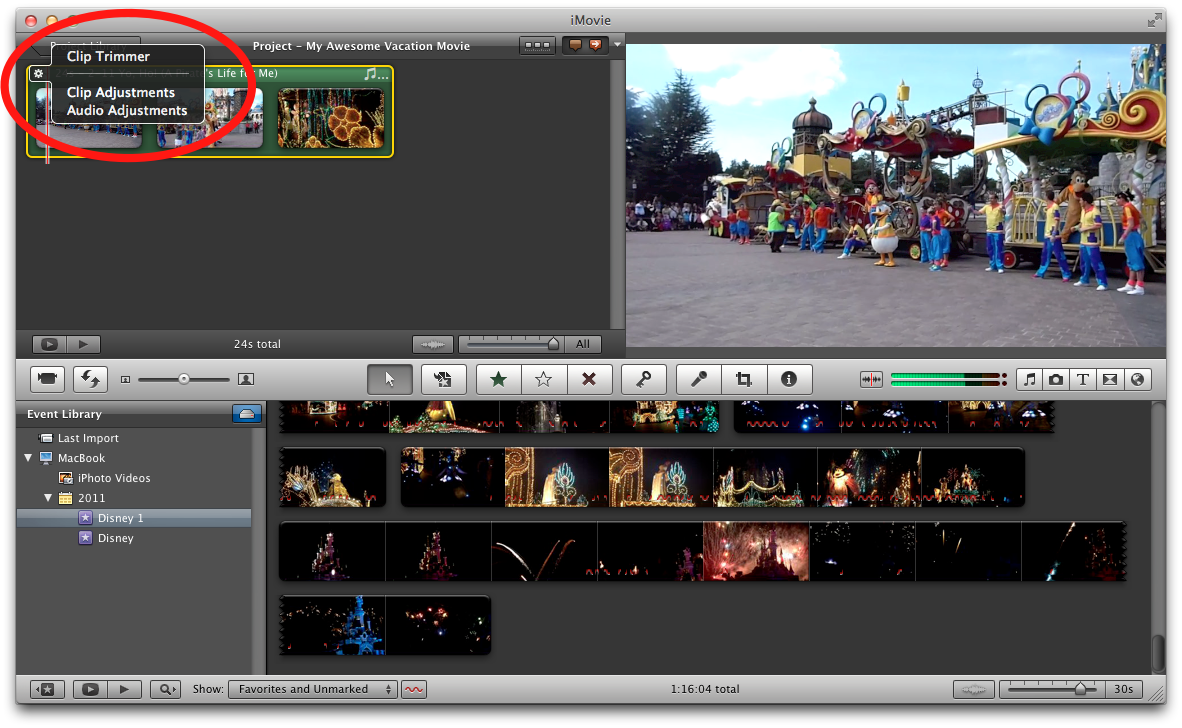Open the crop and rotate tool

click(743, 379)
